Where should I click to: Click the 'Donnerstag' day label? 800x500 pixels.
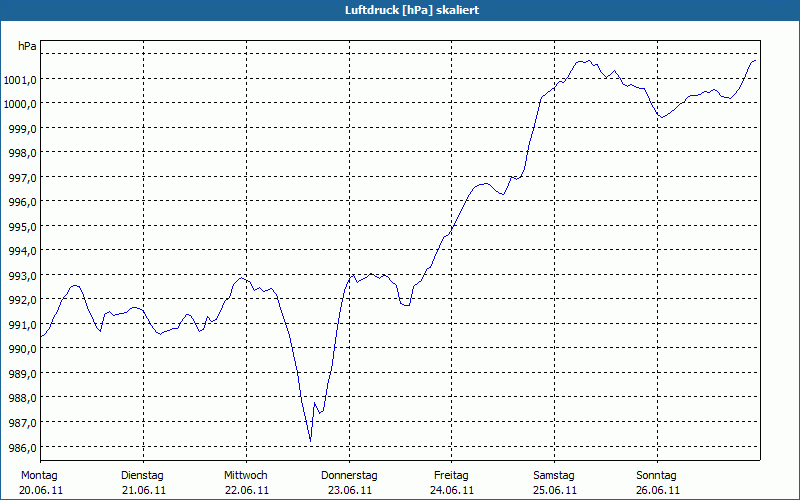[349, 476]
